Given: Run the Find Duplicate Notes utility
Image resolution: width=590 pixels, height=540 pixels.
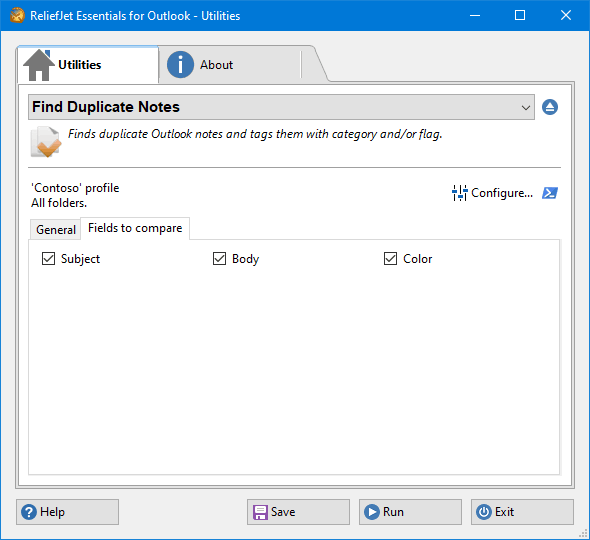Looking at the screenshot, I should click(x=410, y=512).
